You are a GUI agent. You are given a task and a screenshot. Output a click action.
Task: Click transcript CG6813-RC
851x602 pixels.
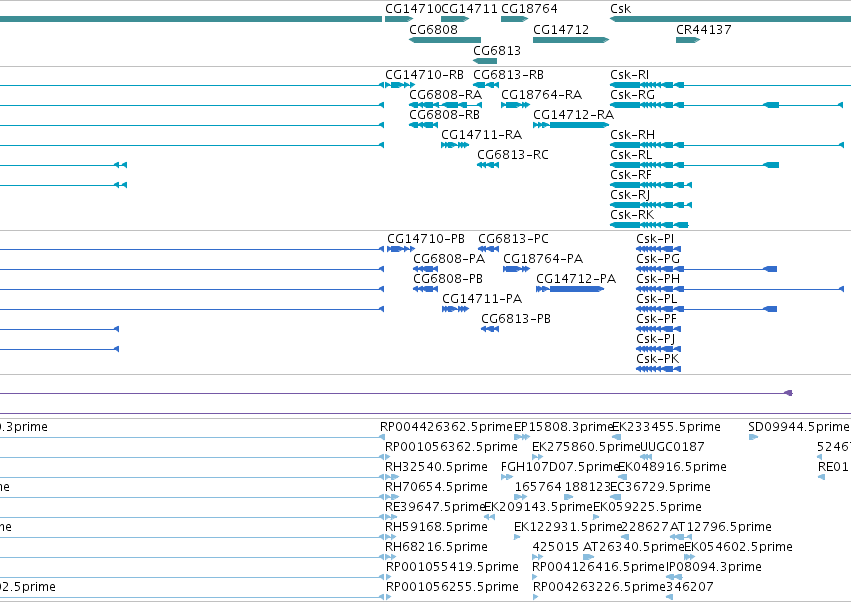click(x=513, y=155)
